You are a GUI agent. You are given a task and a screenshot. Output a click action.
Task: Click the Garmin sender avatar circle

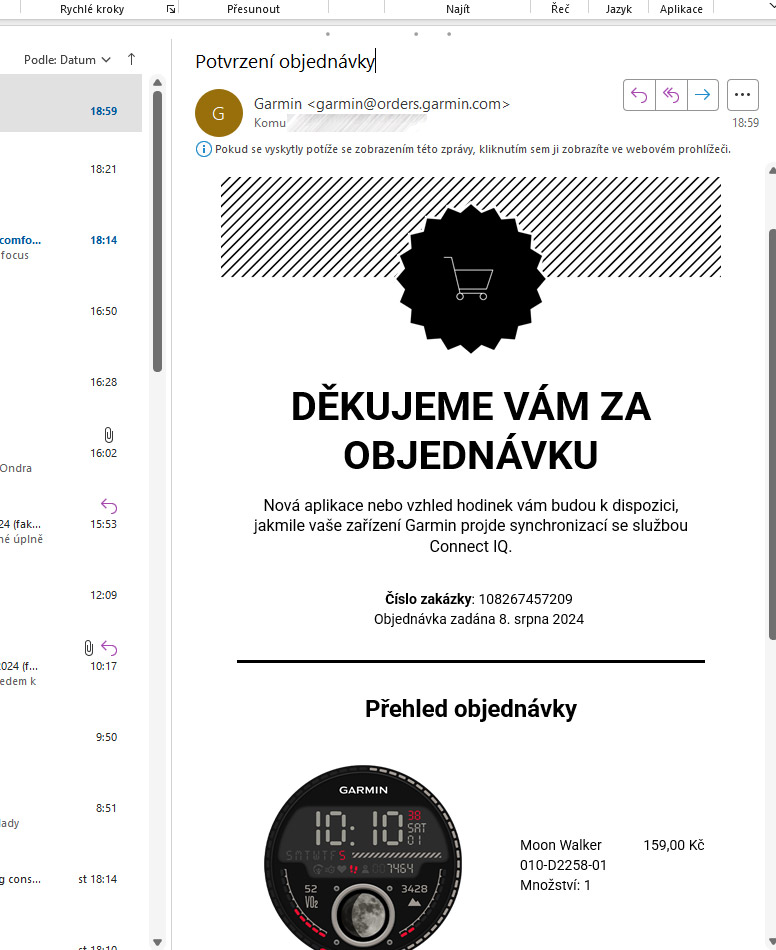tap(219, 113)
